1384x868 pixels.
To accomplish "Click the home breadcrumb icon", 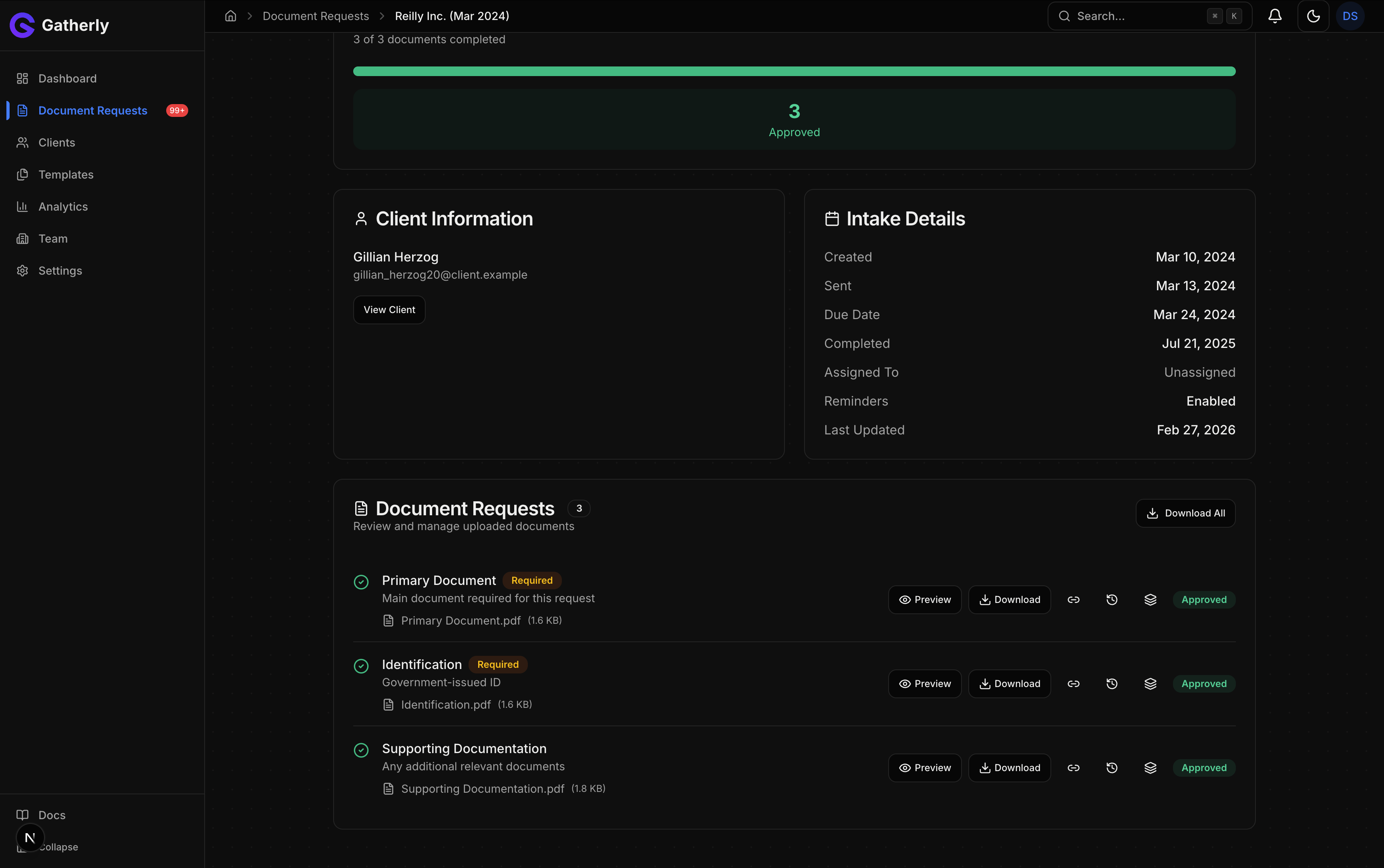I will tap(230, 16).
